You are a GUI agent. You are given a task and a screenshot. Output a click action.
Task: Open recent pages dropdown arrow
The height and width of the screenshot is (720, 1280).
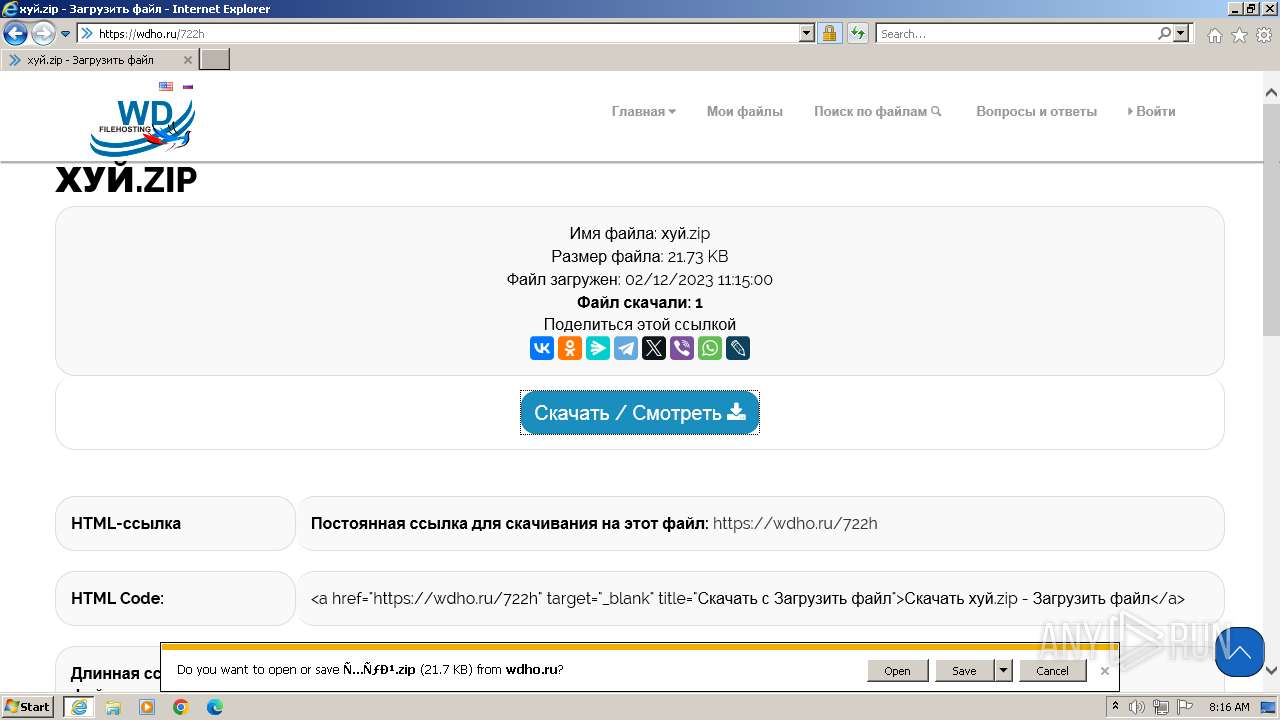(x=65, y=34)
